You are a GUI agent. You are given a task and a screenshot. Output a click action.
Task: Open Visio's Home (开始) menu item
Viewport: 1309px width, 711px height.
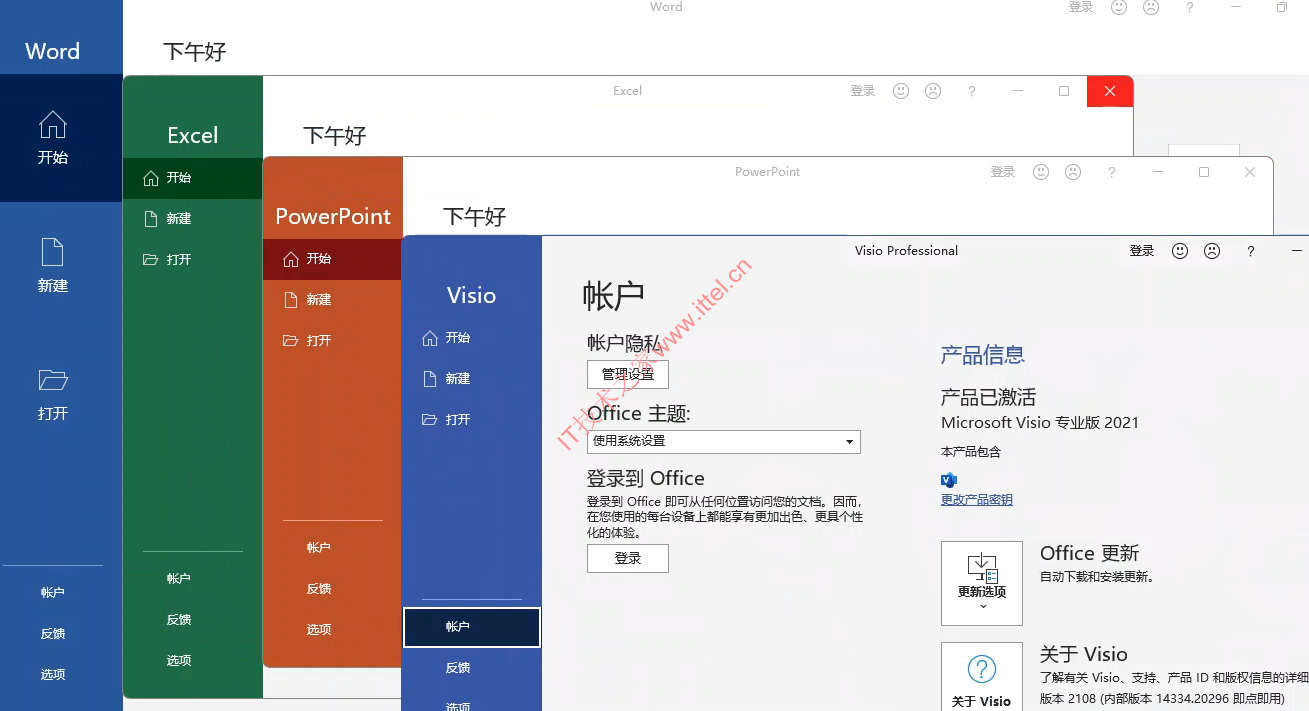tap(457, 338)
